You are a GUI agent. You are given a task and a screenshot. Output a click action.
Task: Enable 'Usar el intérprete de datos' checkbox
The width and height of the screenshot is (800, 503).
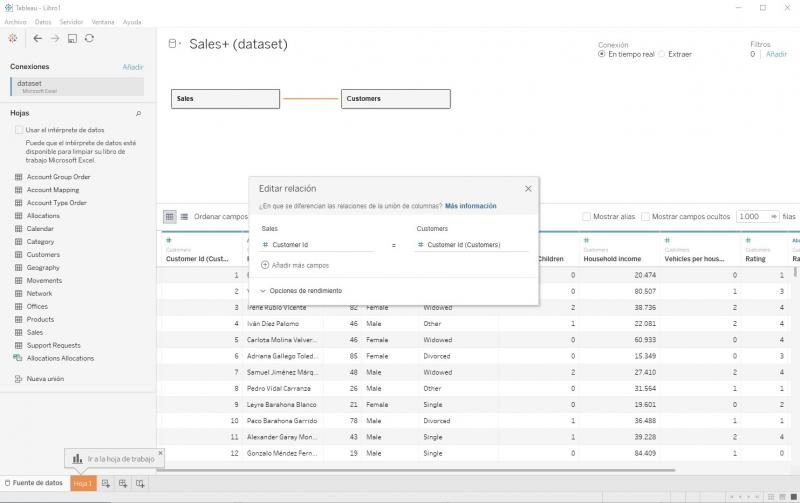19,130
